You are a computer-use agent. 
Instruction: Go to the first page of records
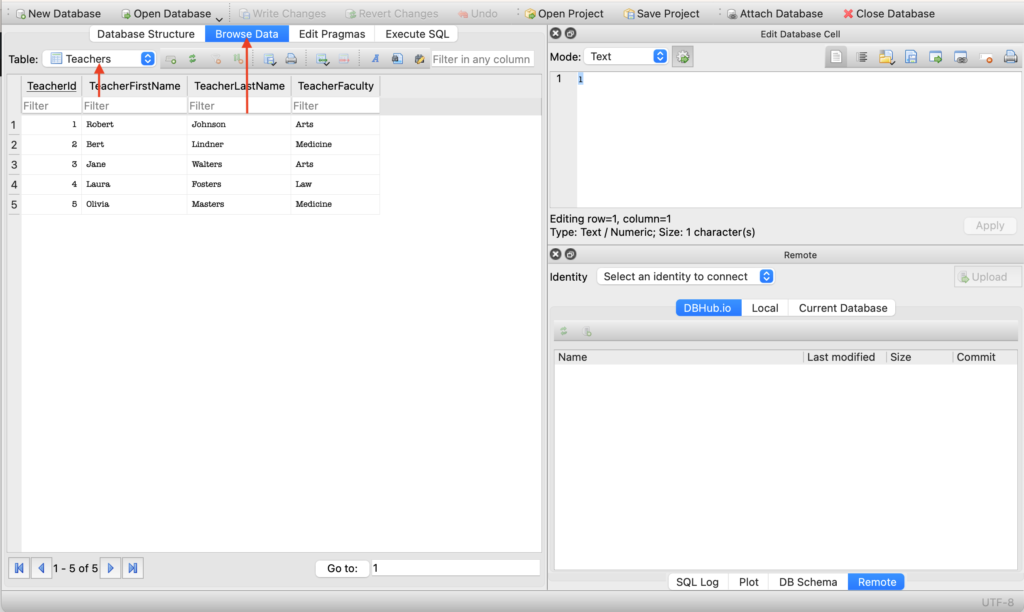[x=19, y=568]
